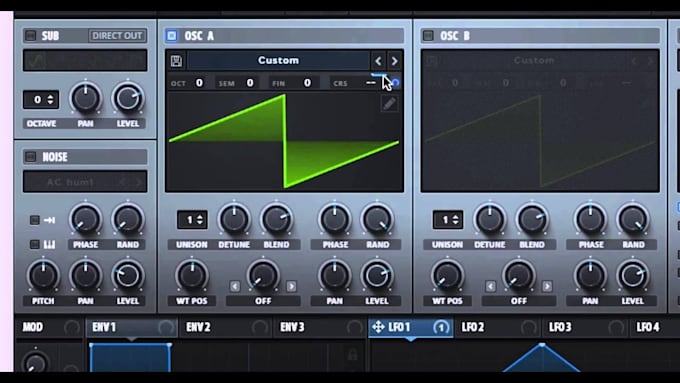This screenshot has height=383, width=680.
Task: Click the NOISE PHASE knob
Action: click(85, 219)
